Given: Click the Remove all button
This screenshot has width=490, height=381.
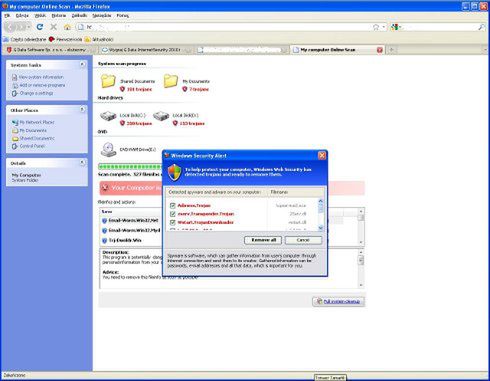Looking at the screenshot, I should click(x=263, y=240).
